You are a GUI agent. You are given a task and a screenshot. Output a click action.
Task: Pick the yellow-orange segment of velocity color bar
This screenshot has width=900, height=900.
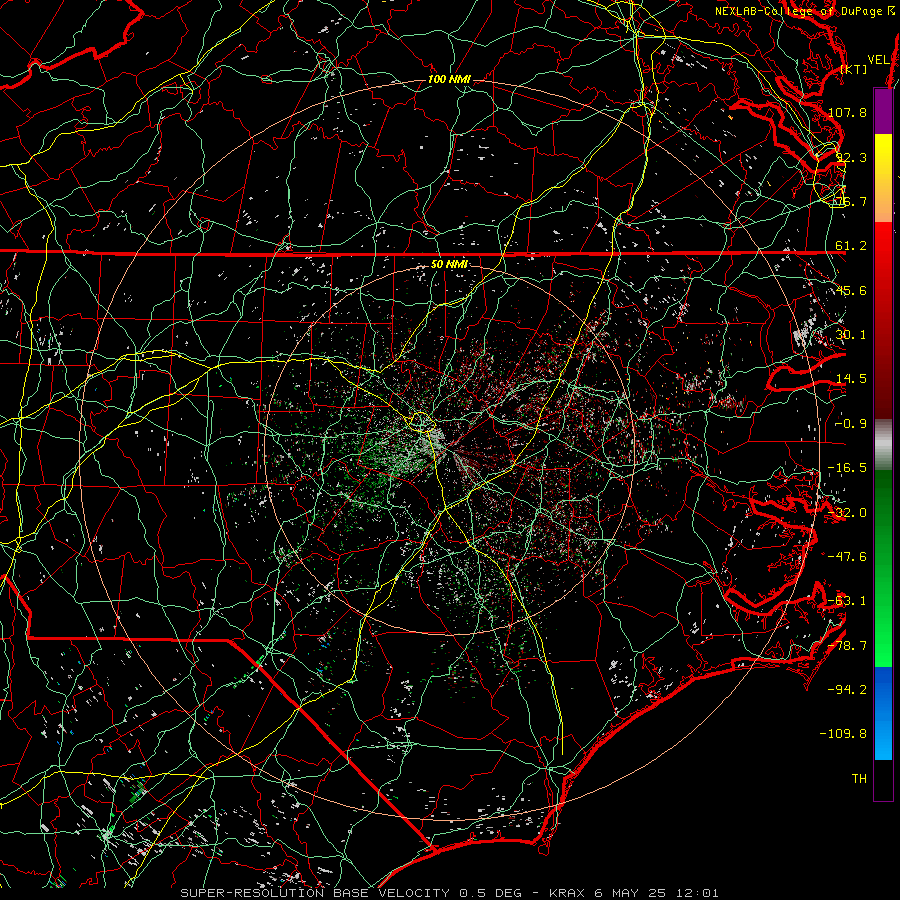pyautogui.click(x=883, y=178)
